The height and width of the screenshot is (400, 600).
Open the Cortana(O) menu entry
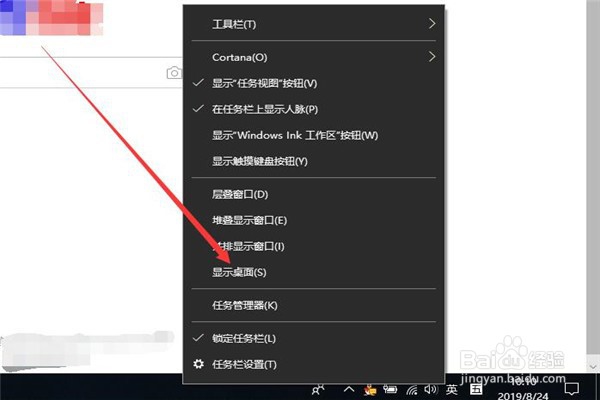tap(313, 57)
